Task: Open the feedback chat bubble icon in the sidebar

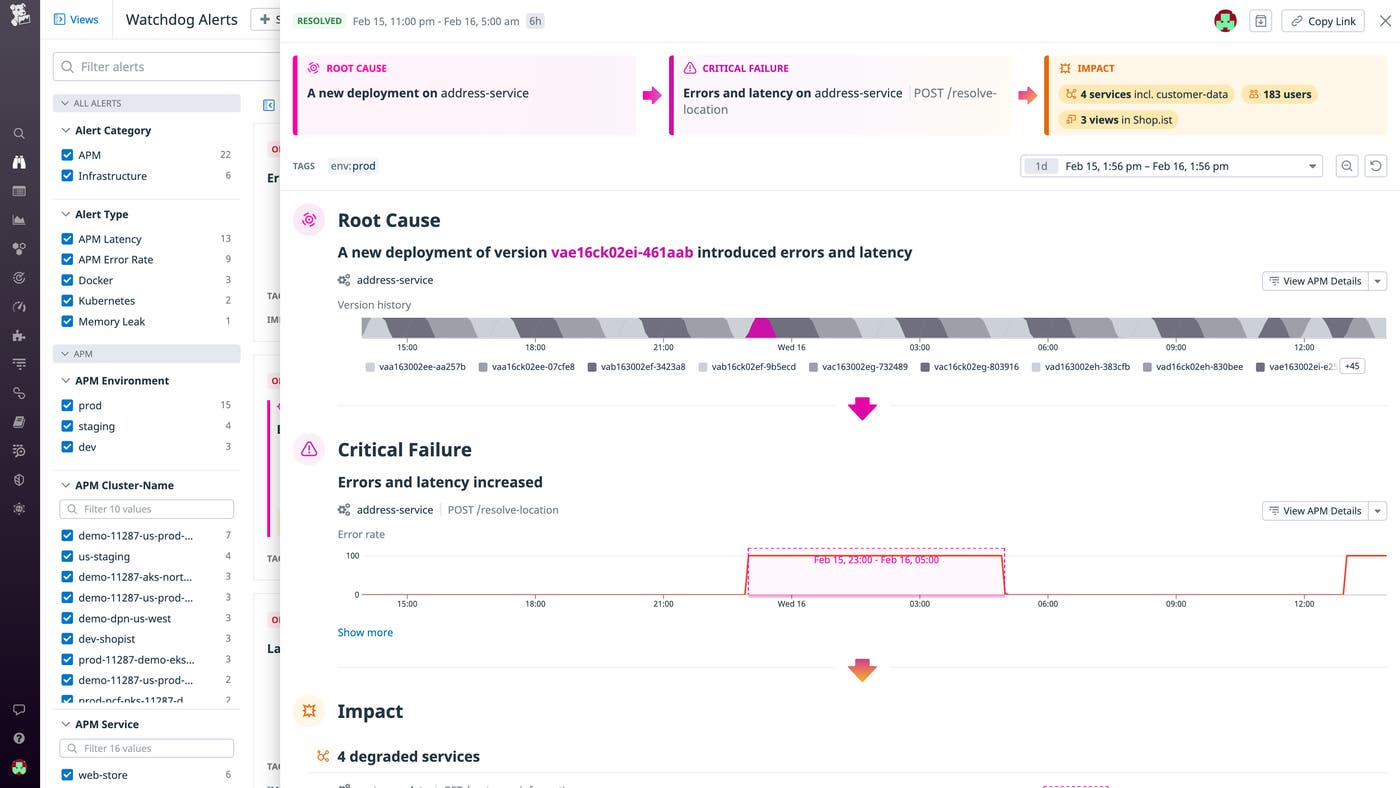Action: pyautogui.click(x=19, y=709)
